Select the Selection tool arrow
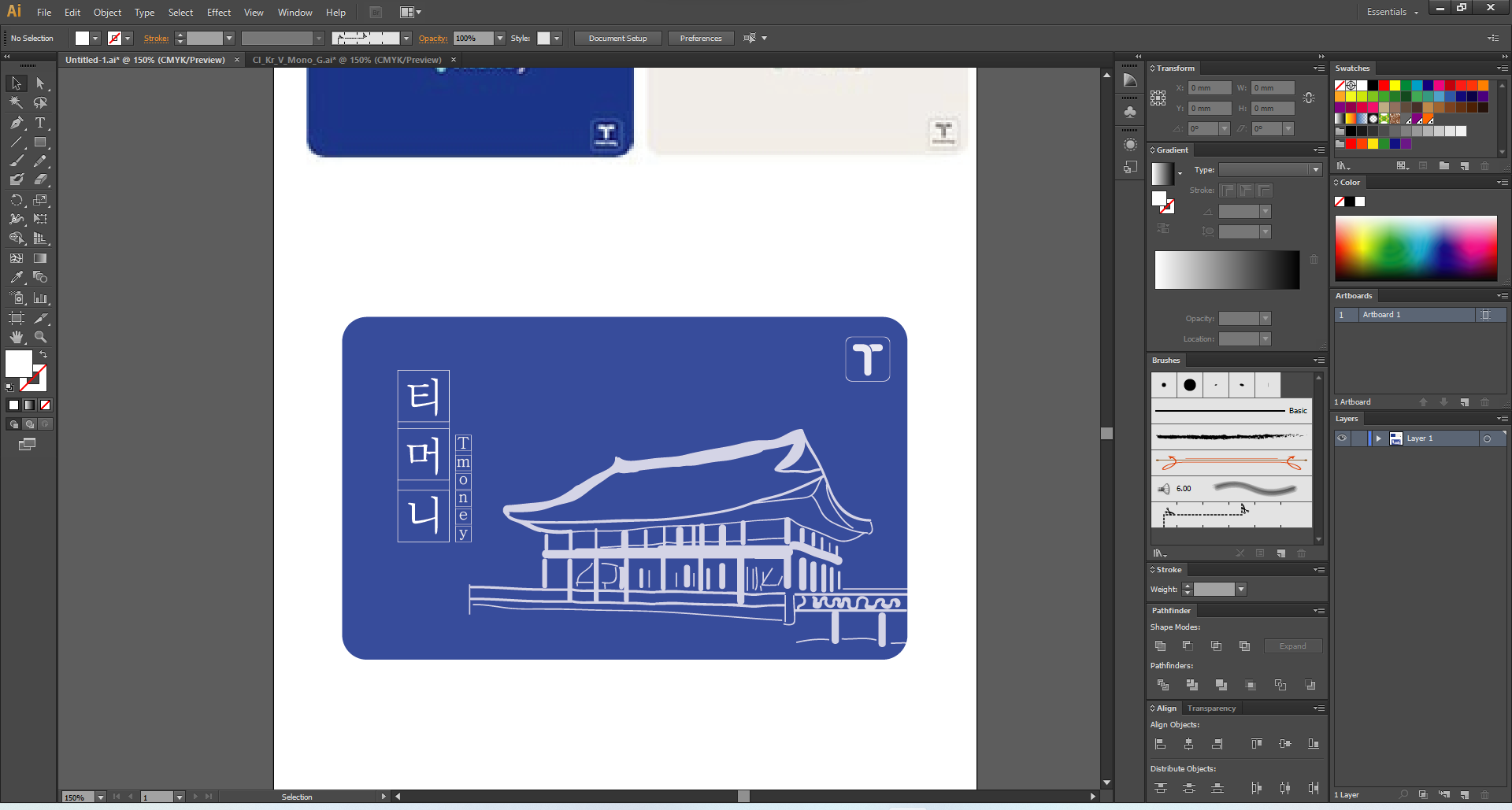The height and width of the screenshot is (810, 1512). click(16, 83)
